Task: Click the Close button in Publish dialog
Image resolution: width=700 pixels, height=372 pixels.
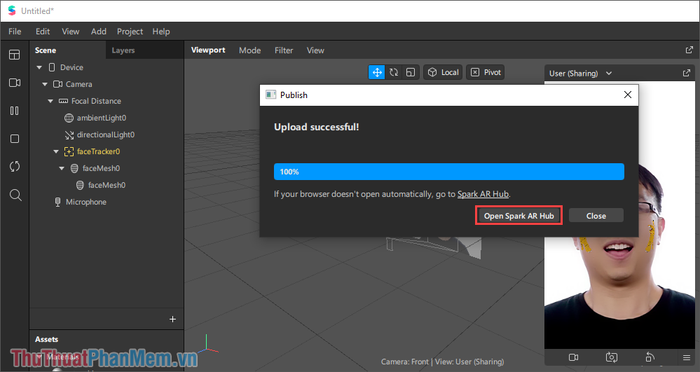Action: click(x=596, y=216)
